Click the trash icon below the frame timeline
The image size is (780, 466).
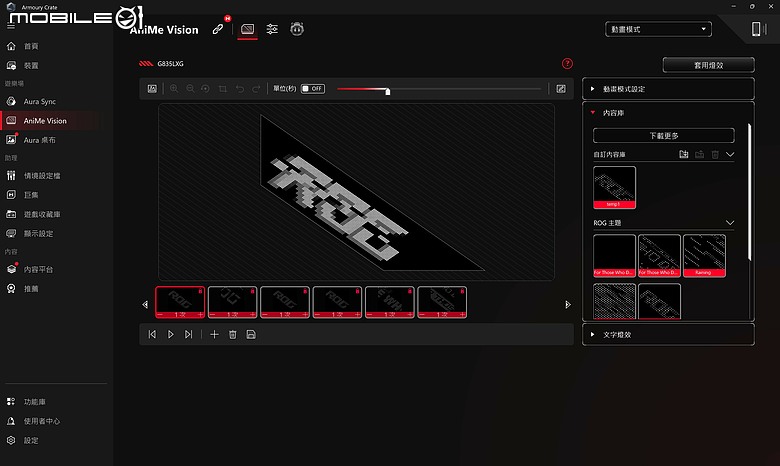pos(232,335)
